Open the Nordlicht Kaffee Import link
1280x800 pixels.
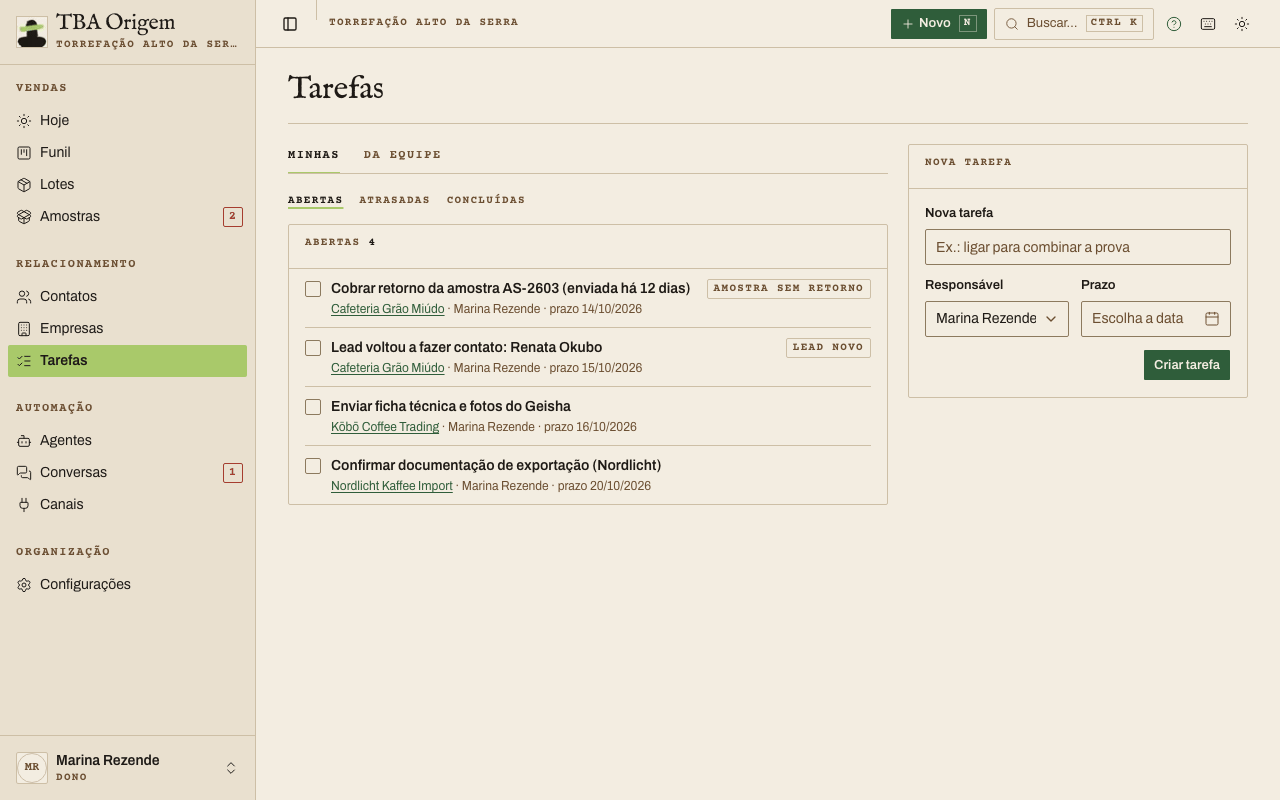point(392,486)
